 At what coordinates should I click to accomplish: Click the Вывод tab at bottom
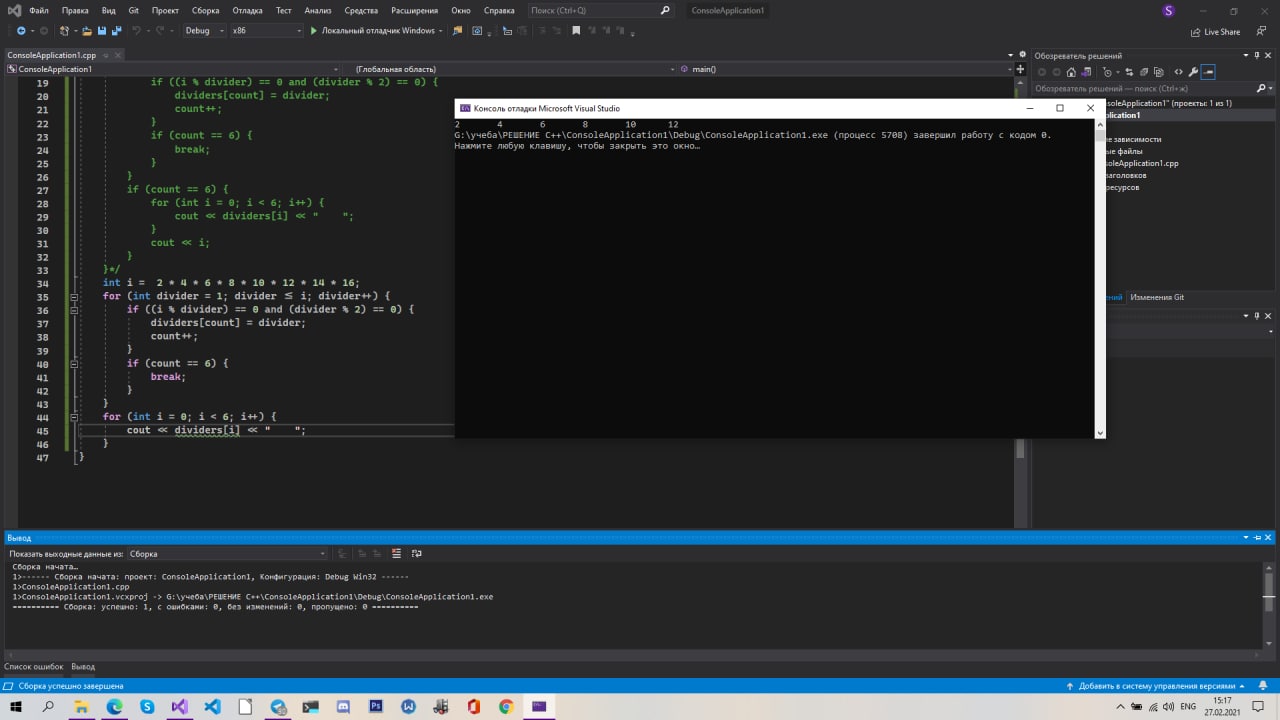click(83, 666)
